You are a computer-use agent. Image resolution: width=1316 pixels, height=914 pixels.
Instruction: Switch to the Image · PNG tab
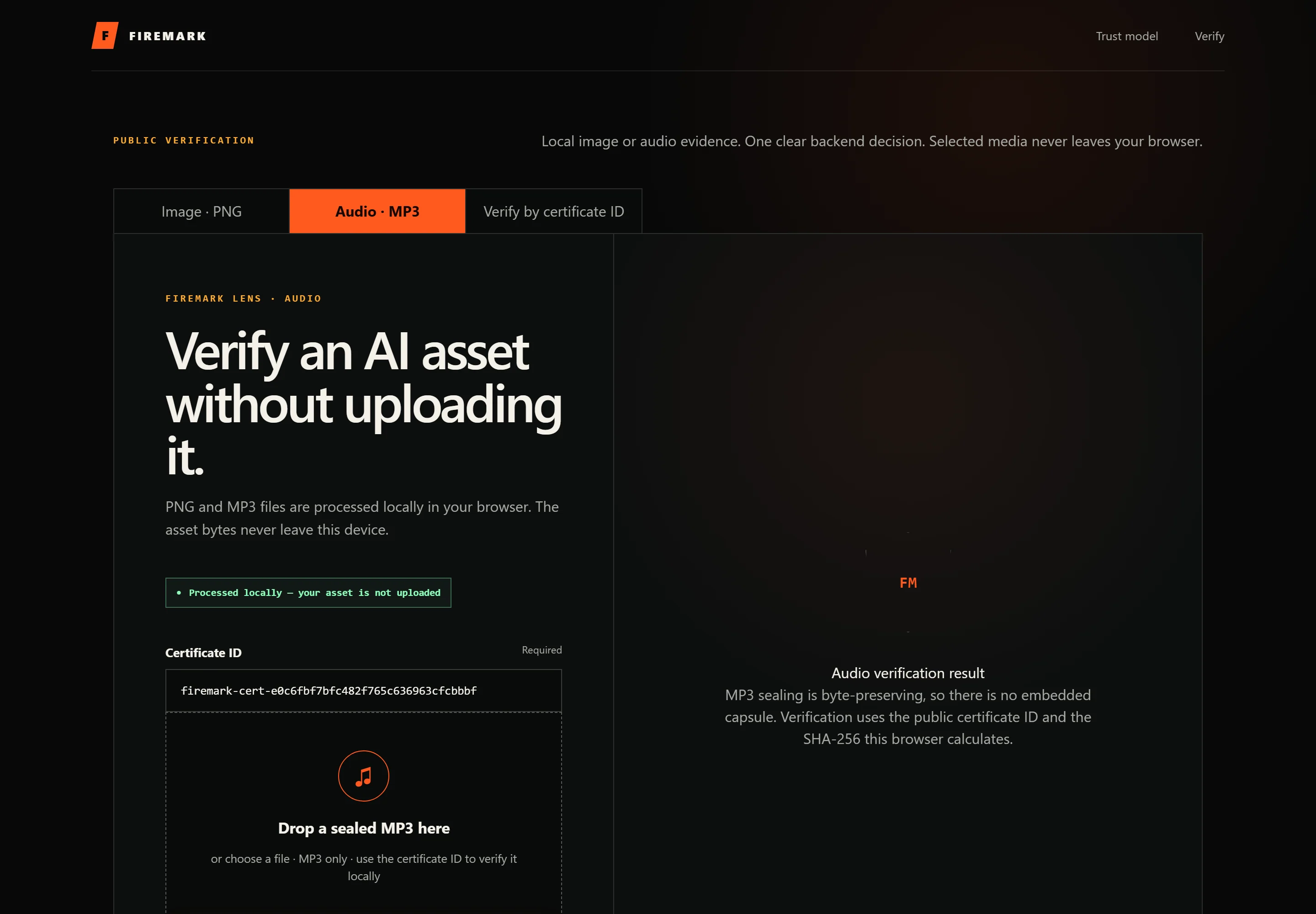[x=202, y=211]
